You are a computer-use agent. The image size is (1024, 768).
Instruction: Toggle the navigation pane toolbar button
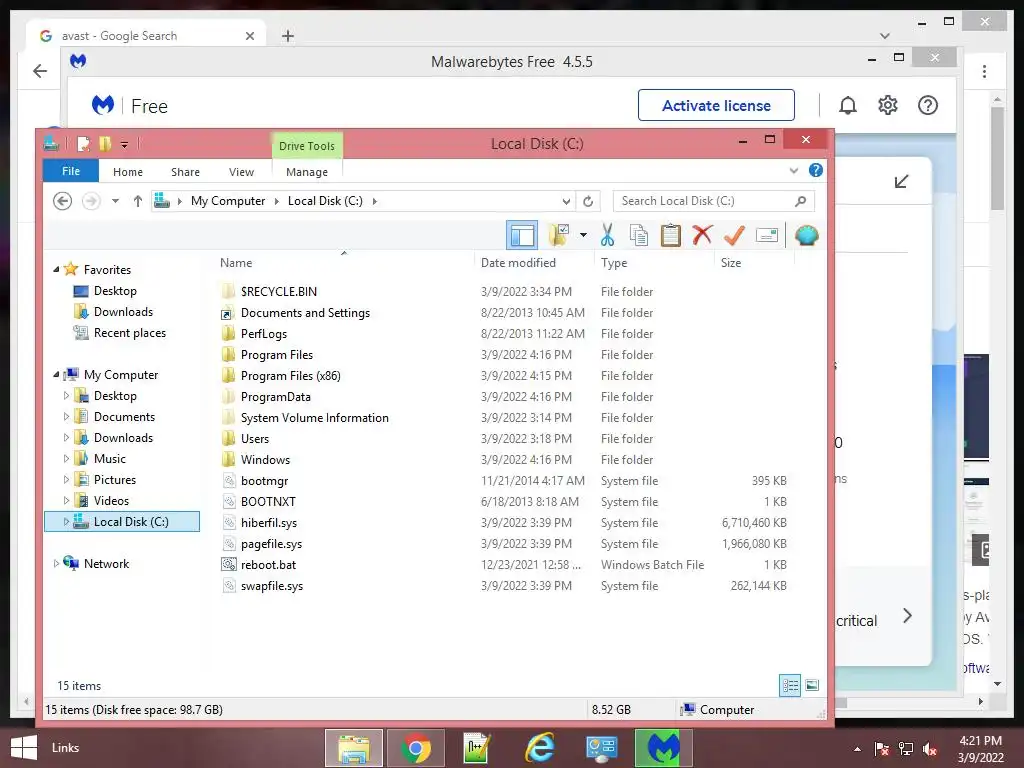tap(522, 235)
